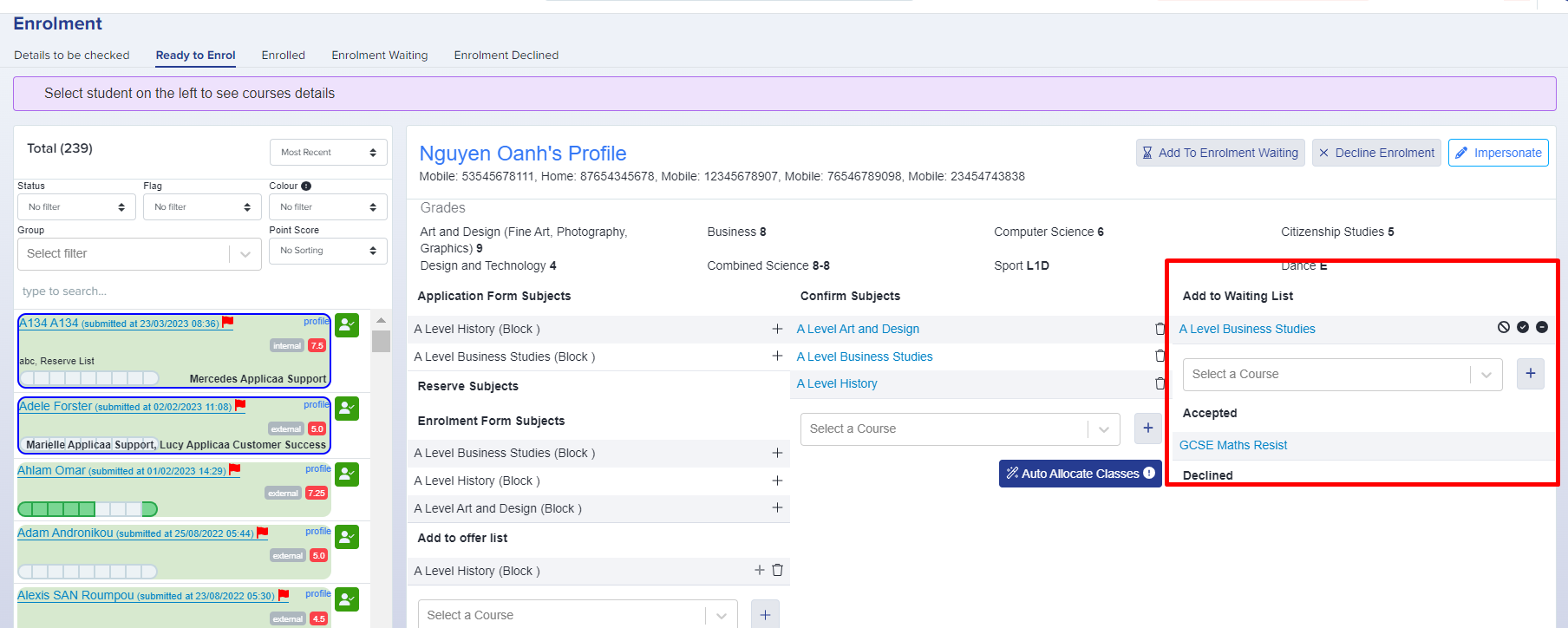The width and height of the screenshot is (1568, 628).
Task: Open the Colour filter dropdown
Action: coord(328,207)
